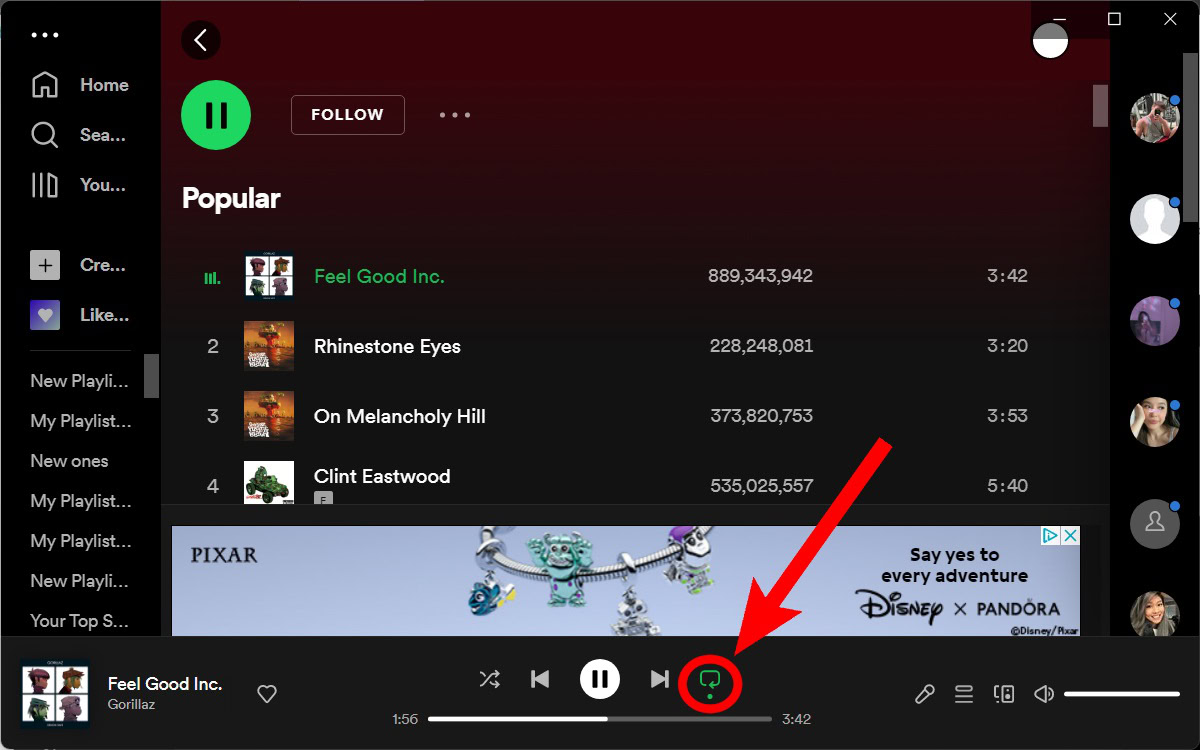Viewport: 1200px width, 750px height.
Task: Click the Clint Eastwood album thumbnail
Action: [x=269, y=482]
